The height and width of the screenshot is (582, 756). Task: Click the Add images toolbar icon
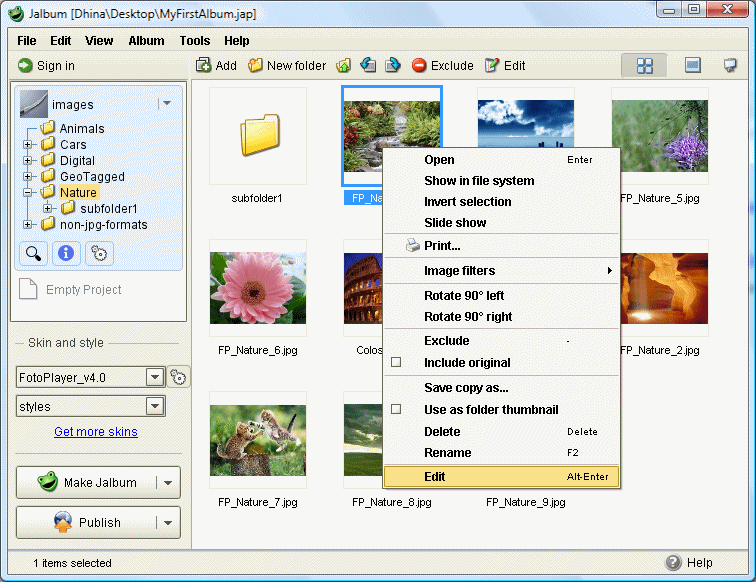[x=203, y=65]
